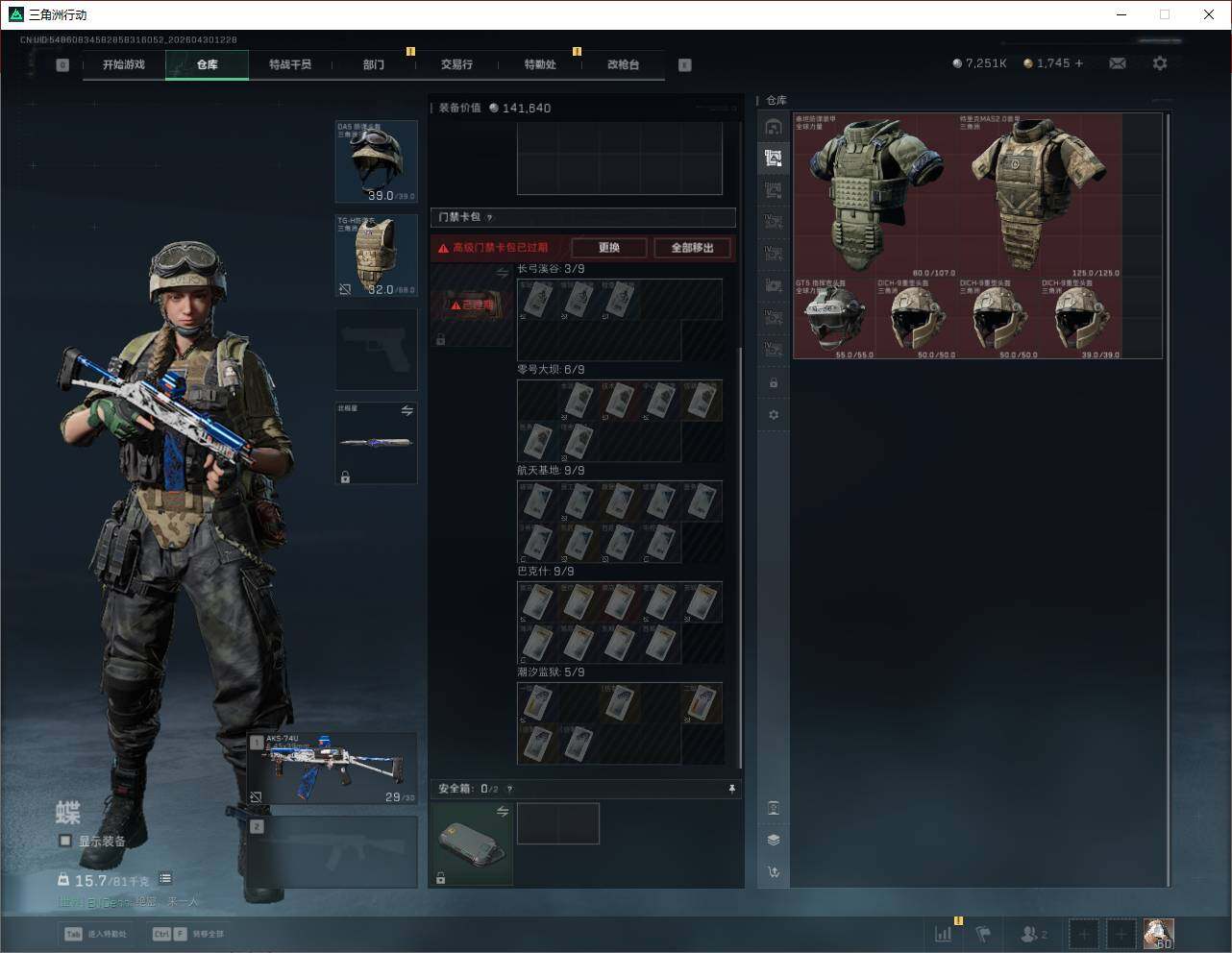1232x953 pixels.
Task: Click the stacked layers icon in warehouse sidebar
Action: click(774, 840)
